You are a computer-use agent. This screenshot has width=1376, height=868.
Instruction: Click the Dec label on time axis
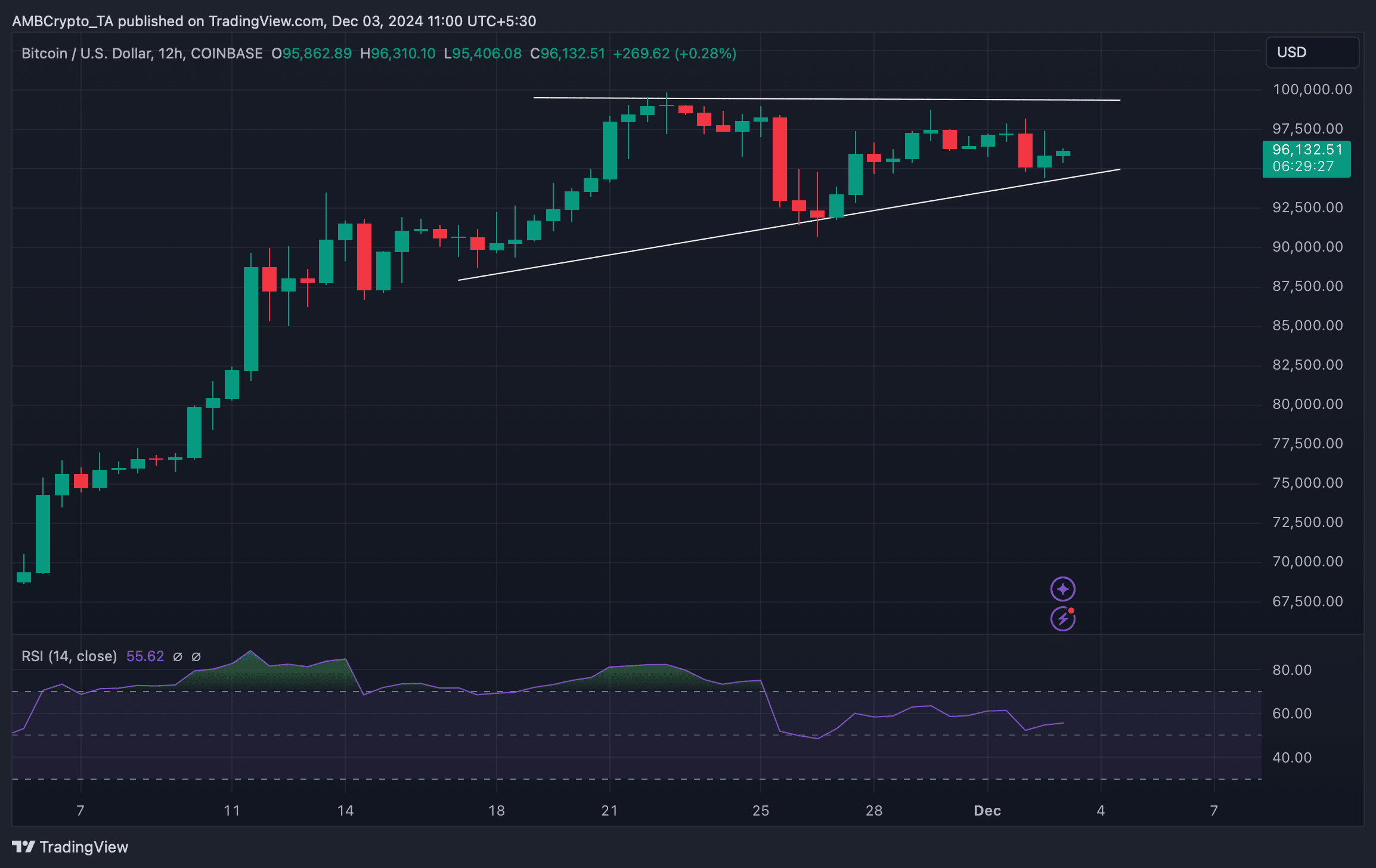tap(987, 811)
